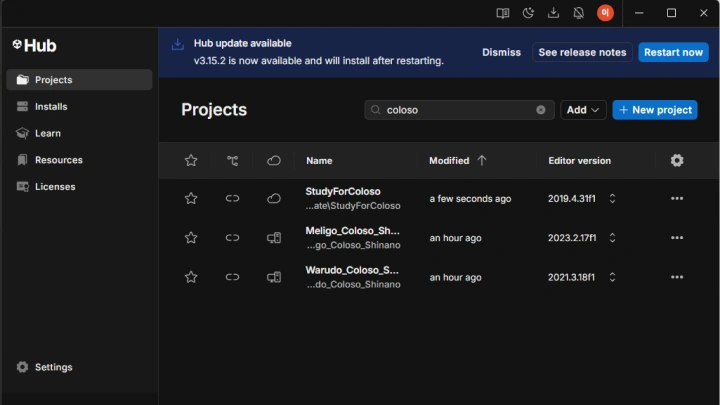Go to Installs in the sidebar
The image size is (720, 405).
[51, 106]
